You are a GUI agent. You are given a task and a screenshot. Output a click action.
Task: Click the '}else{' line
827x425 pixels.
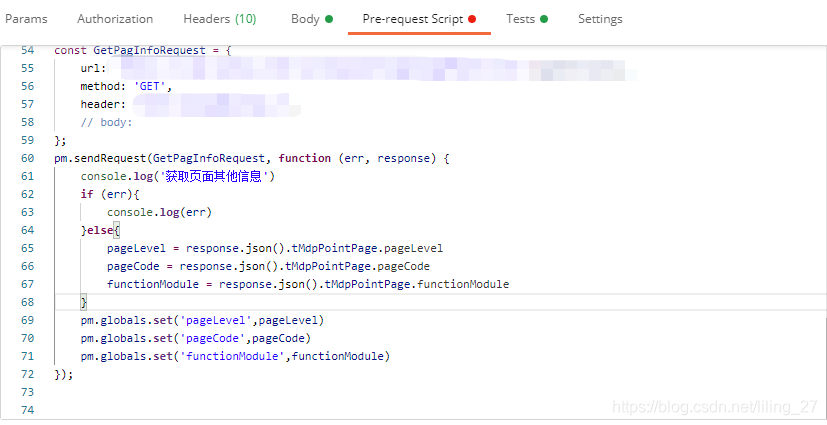pos(100,230)
